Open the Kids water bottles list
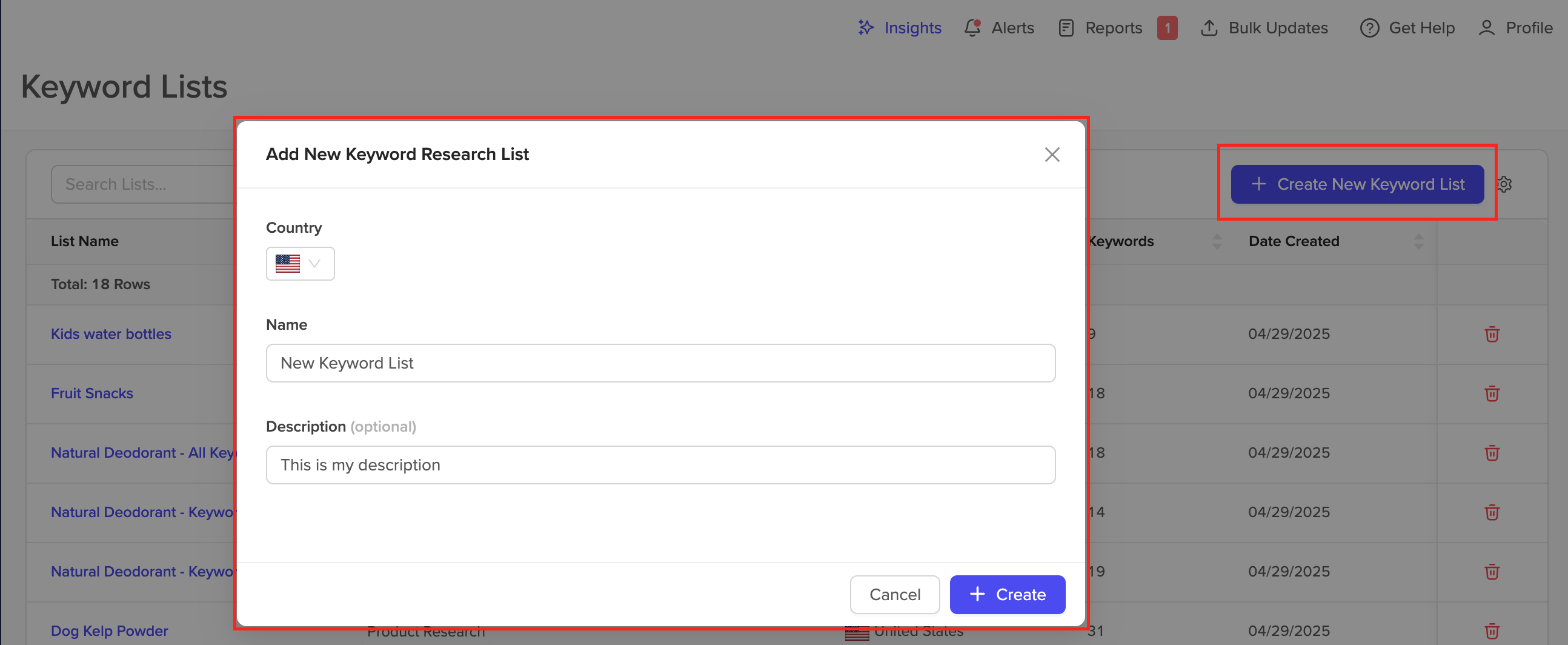The image size is (1568, 645). click(x=111, y=334)
